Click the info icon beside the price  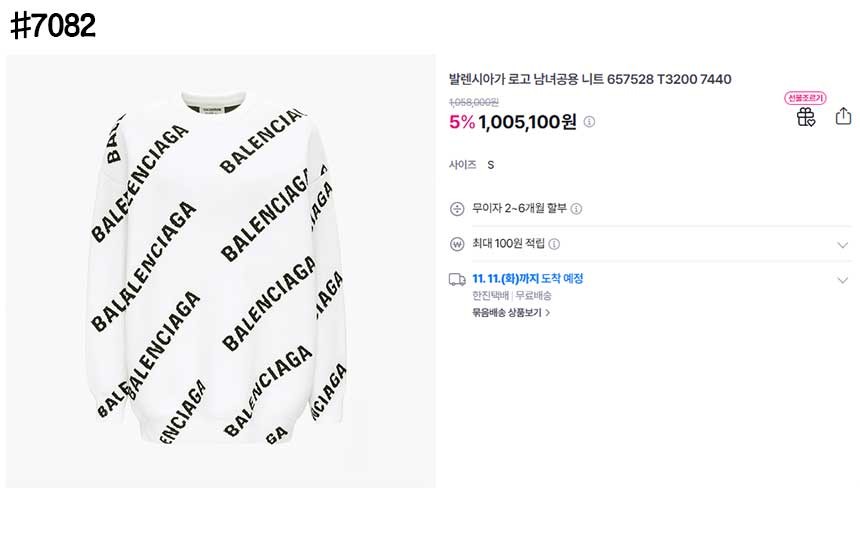(x=589, y=122)
